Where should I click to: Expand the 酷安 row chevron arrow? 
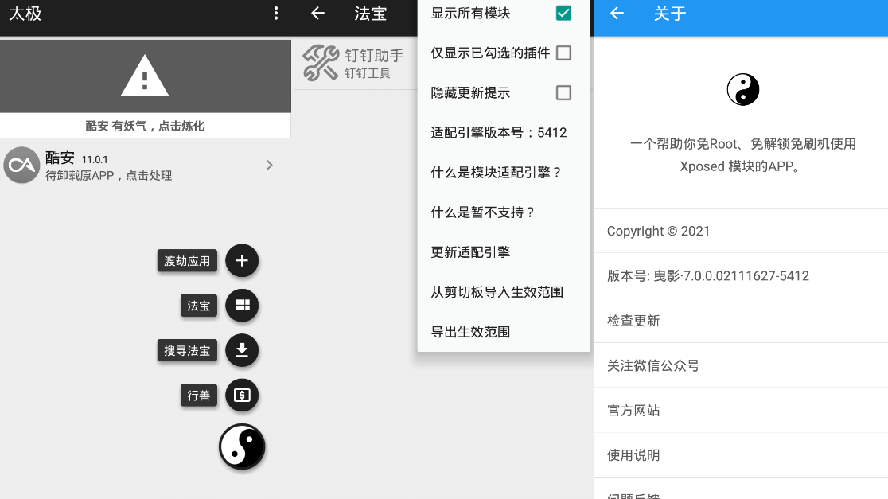(270, 165)
